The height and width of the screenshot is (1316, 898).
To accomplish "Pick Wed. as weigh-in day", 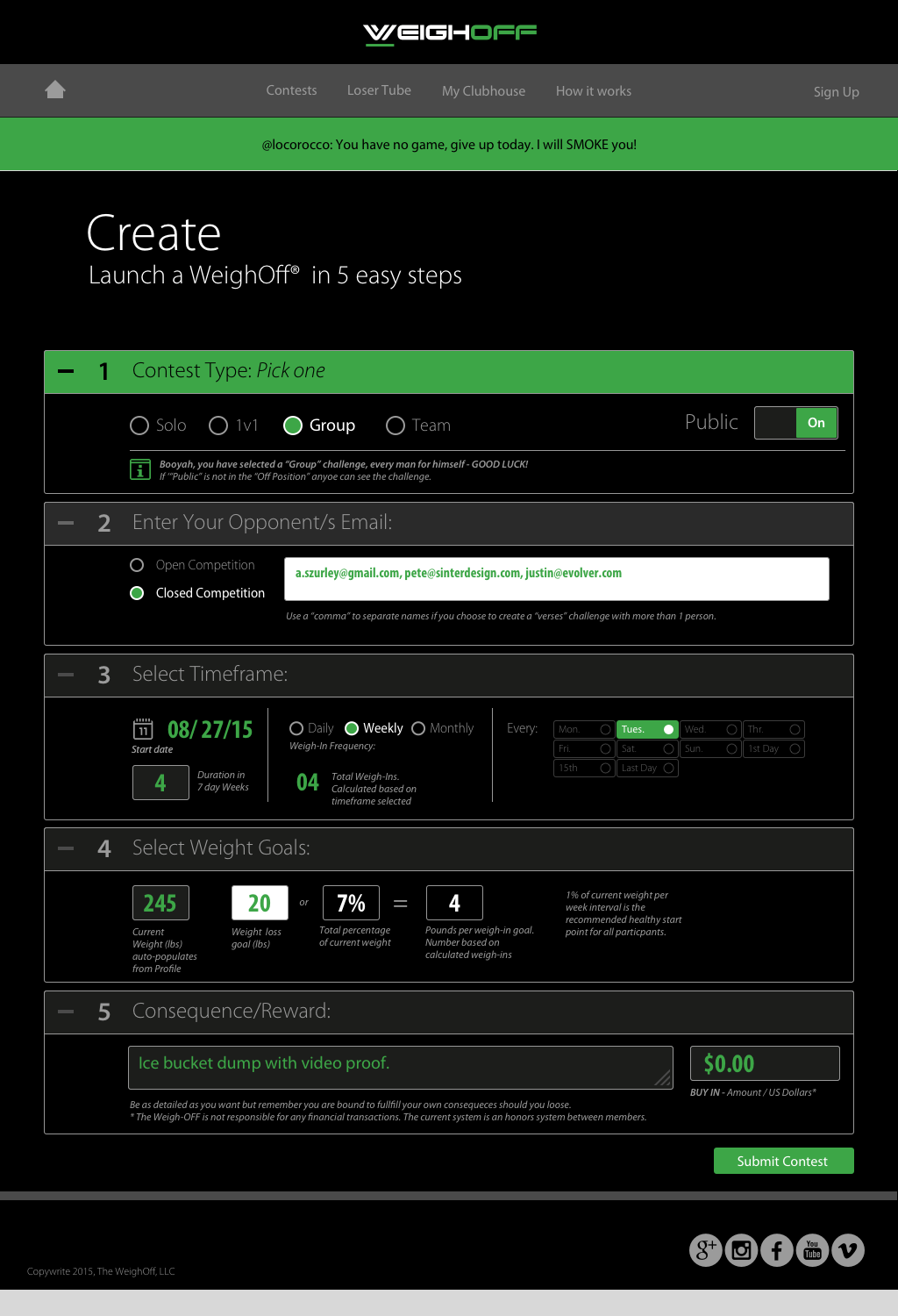I will [x=710, y=729].
